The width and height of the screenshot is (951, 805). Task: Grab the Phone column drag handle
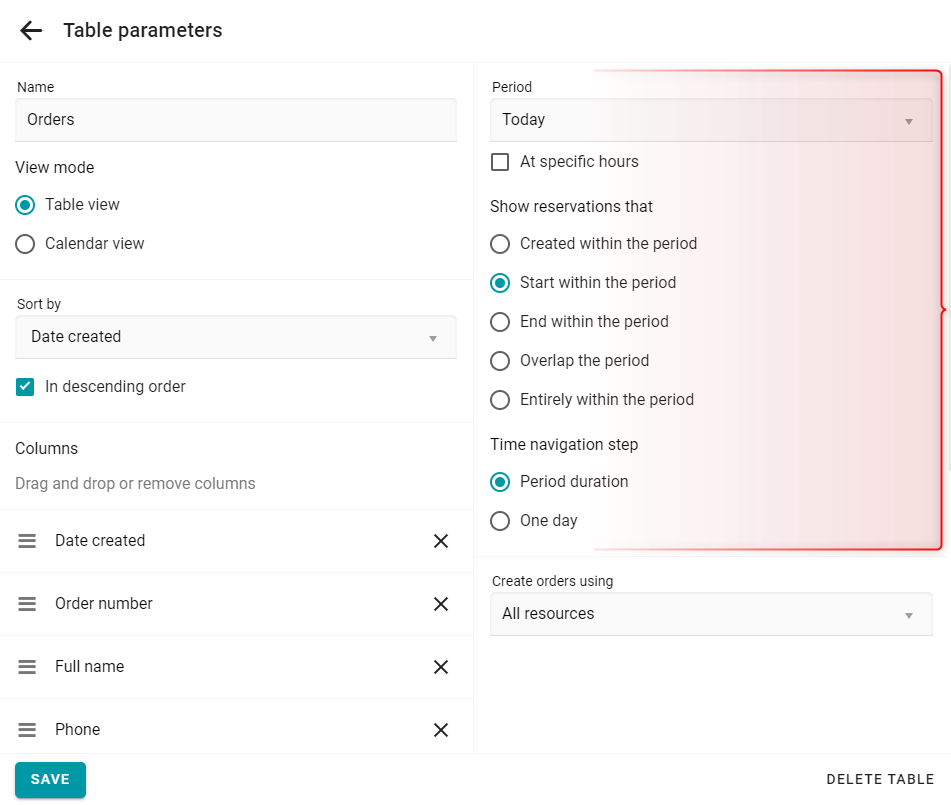(x=27, y=730)
